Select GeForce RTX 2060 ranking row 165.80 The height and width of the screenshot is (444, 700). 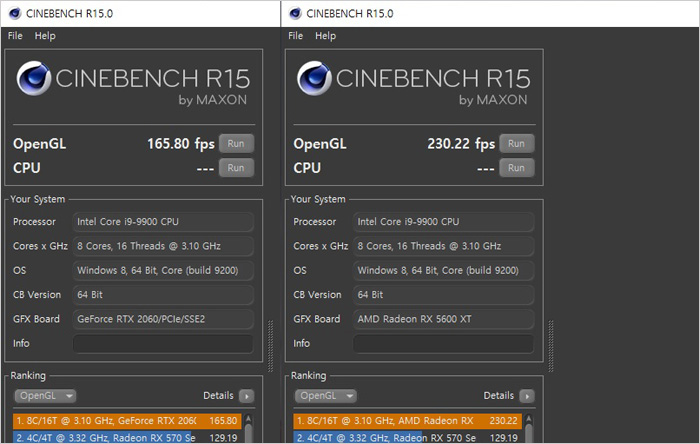[x=127, y=421]
